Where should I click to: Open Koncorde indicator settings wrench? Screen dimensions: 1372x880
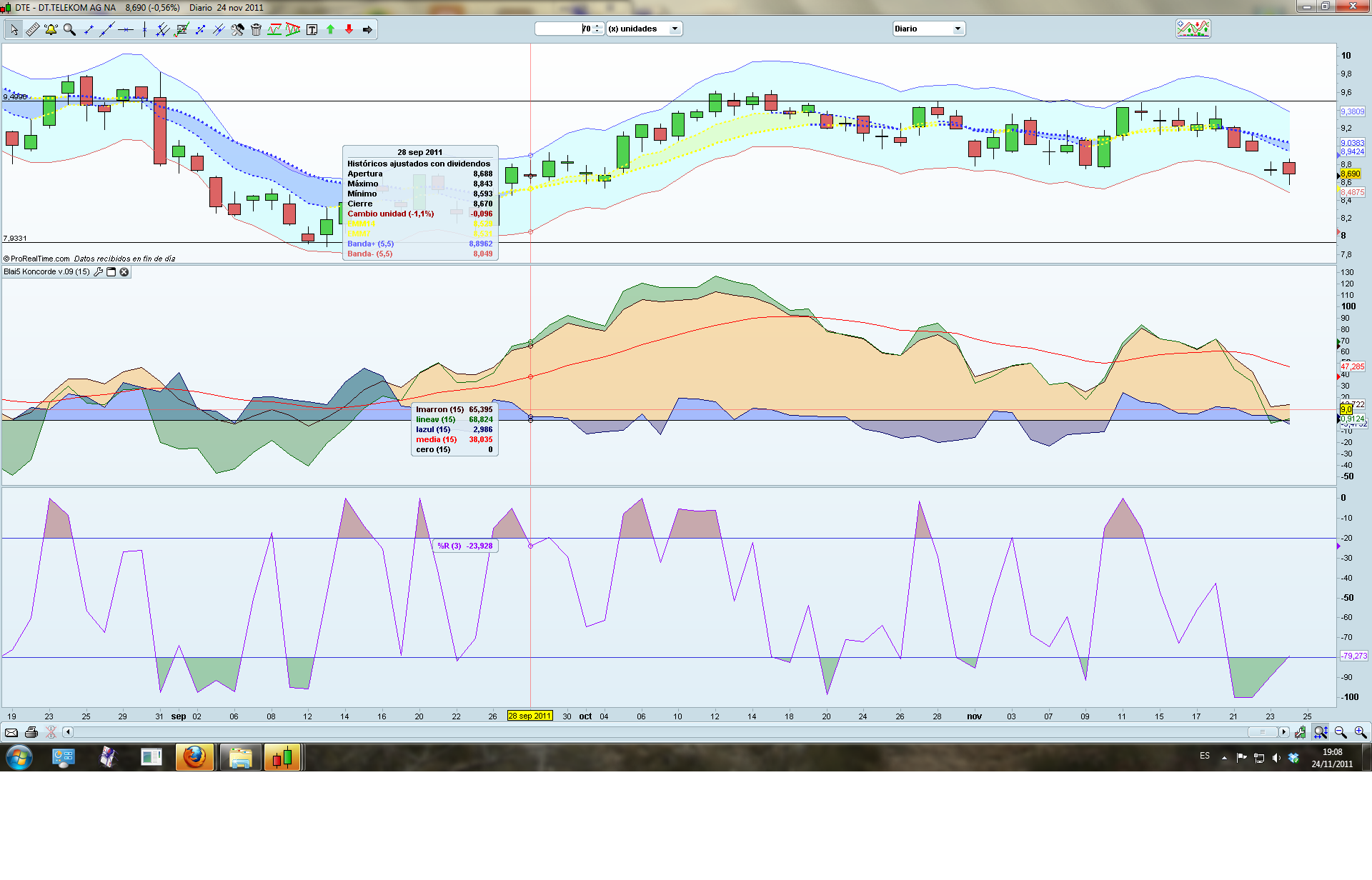pos(99,272)
